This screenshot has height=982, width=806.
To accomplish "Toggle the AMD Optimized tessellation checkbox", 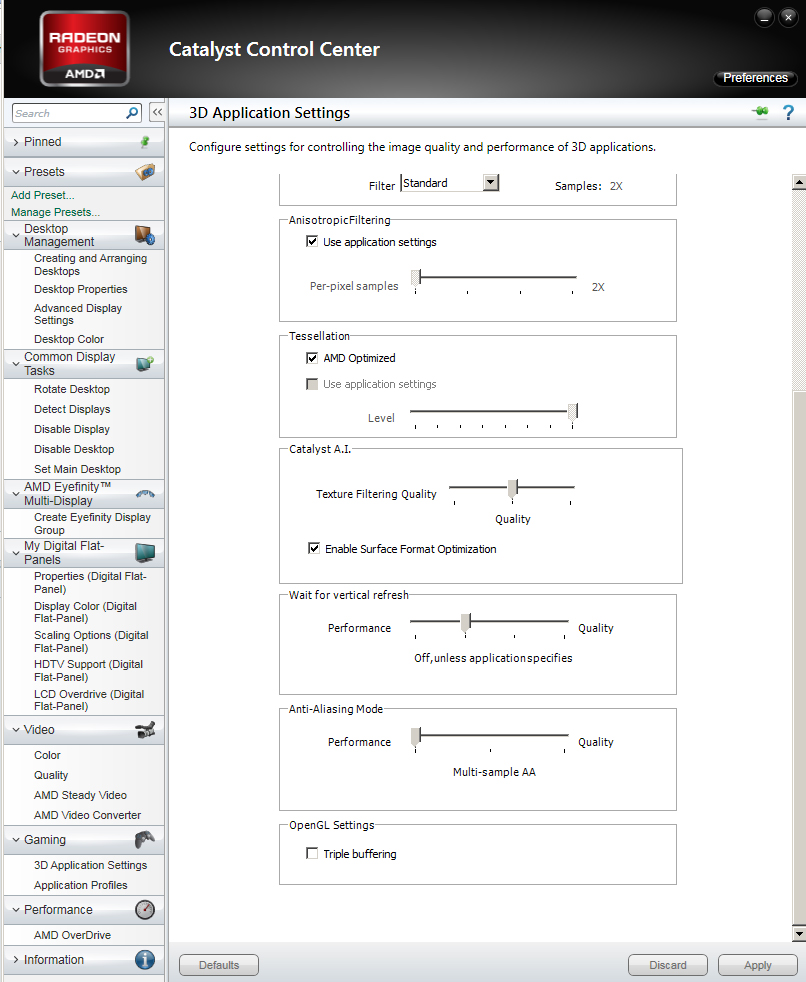I will pos(312,358).
